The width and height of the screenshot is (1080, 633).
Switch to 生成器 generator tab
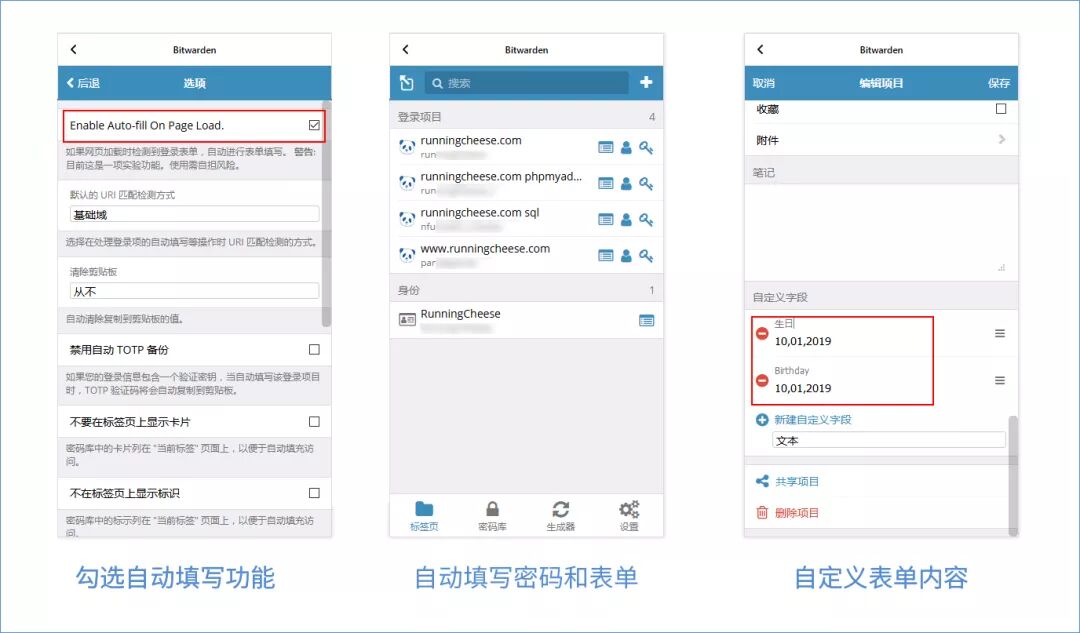tap(561, 515)
